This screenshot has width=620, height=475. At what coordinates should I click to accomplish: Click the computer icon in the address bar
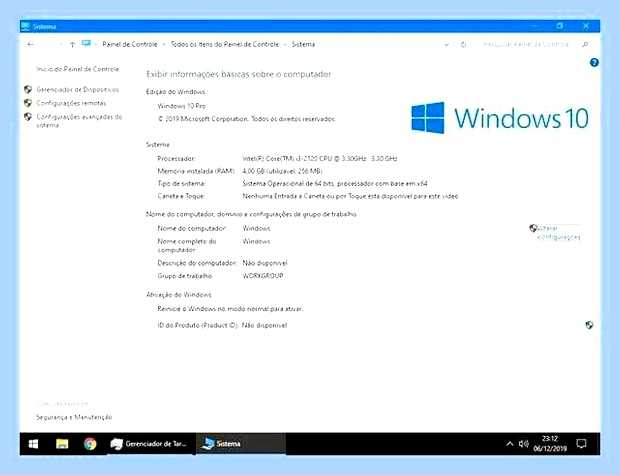(x=86, y=44)
